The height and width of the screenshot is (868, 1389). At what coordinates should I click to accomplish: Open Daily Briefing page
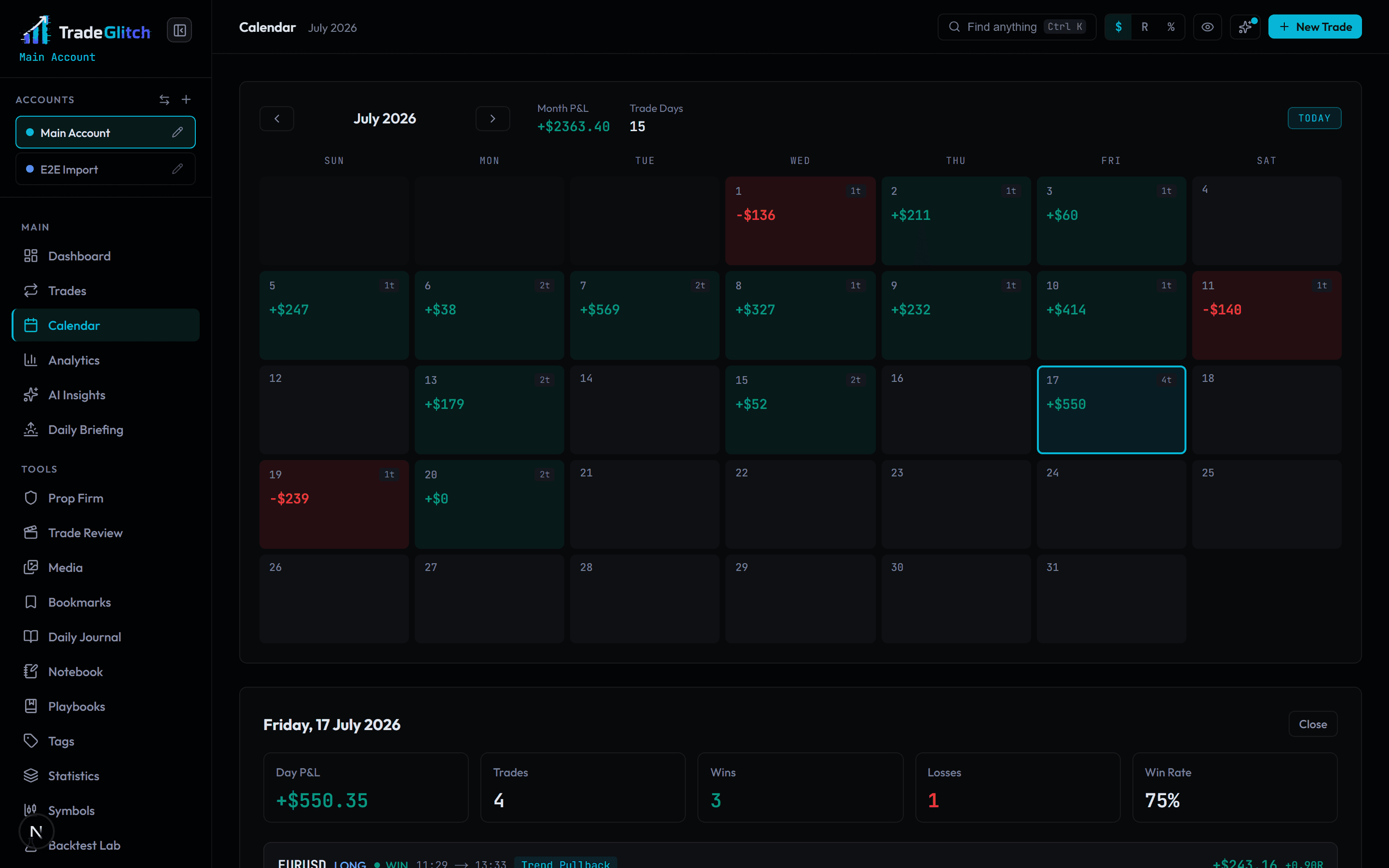[x=106, y=430]
